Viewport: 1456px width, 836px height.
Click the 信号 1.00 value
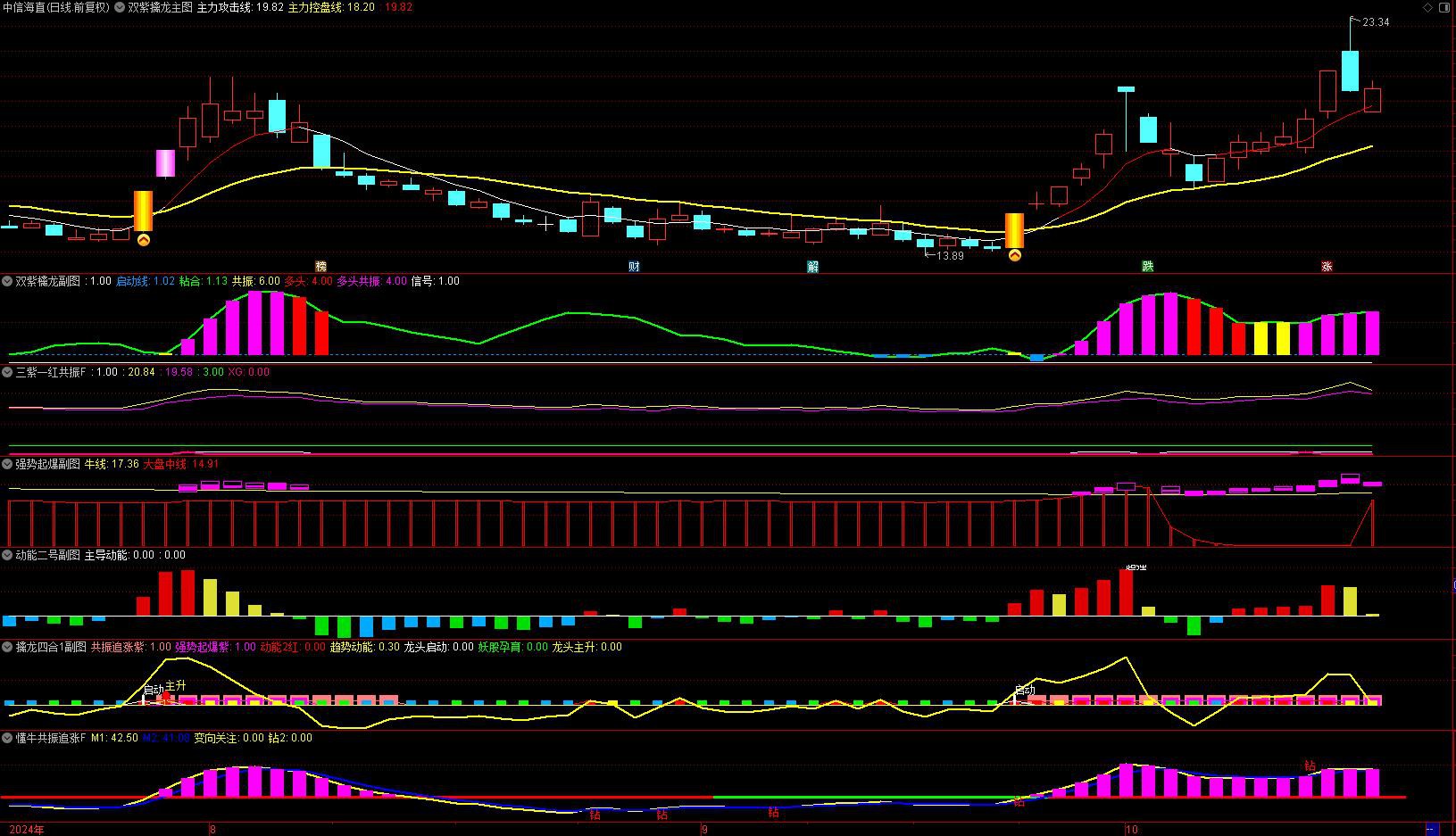(435, 281)
